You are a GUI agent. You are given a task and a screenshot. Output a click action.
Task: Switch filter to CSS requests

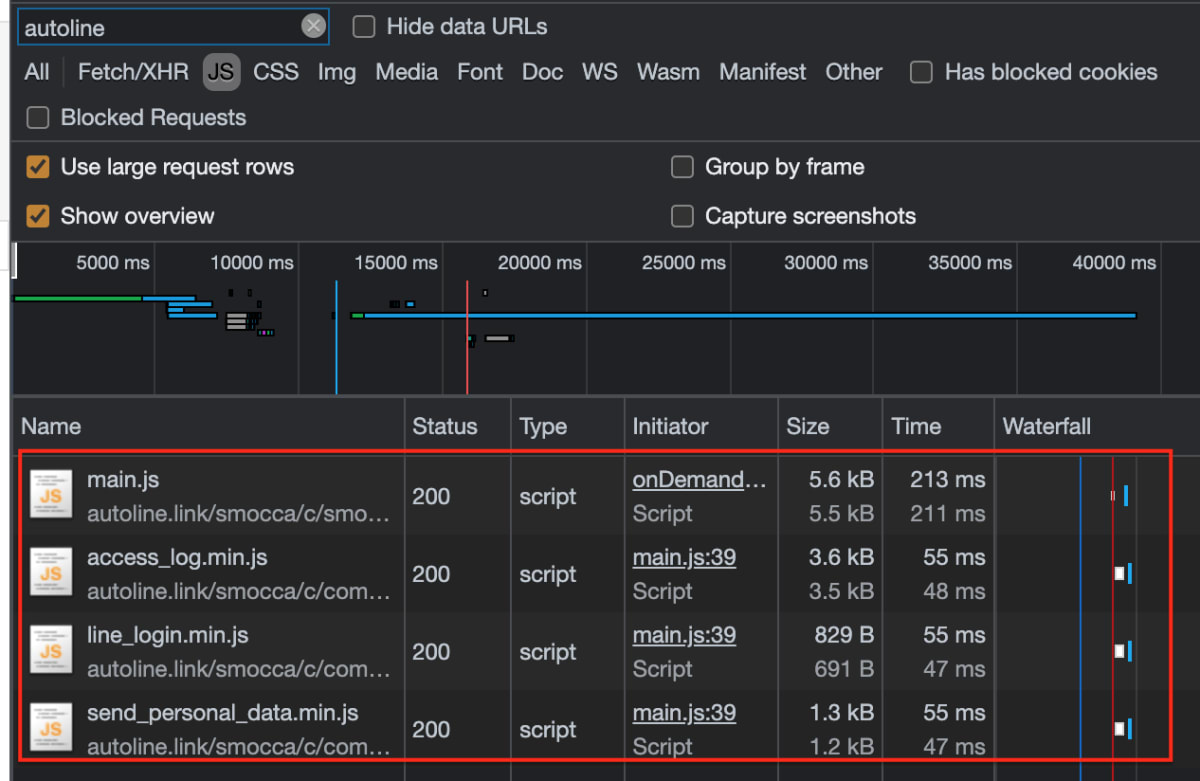coord(275,72)
